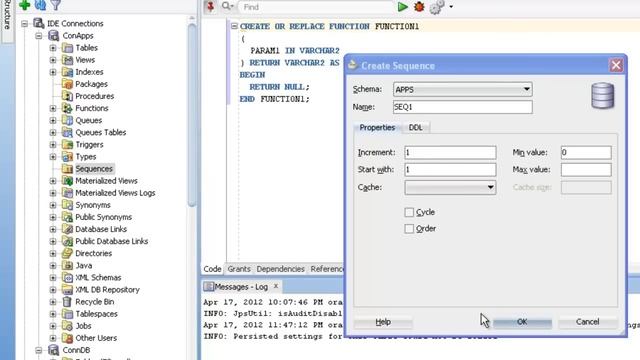The width and height of the screenshot is (640, 360).
Task: Click the gears compile icon
Action: [437, 7]
